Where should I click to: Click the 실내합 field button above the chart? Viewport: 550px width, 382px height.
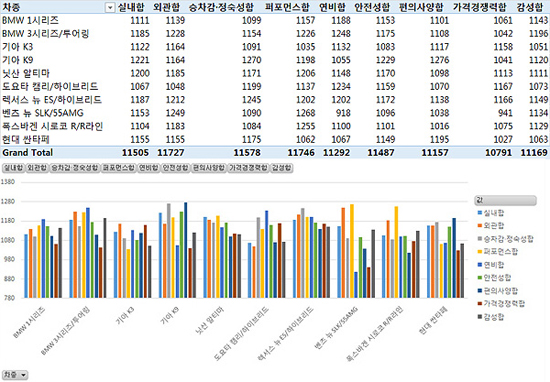(13, 168)
